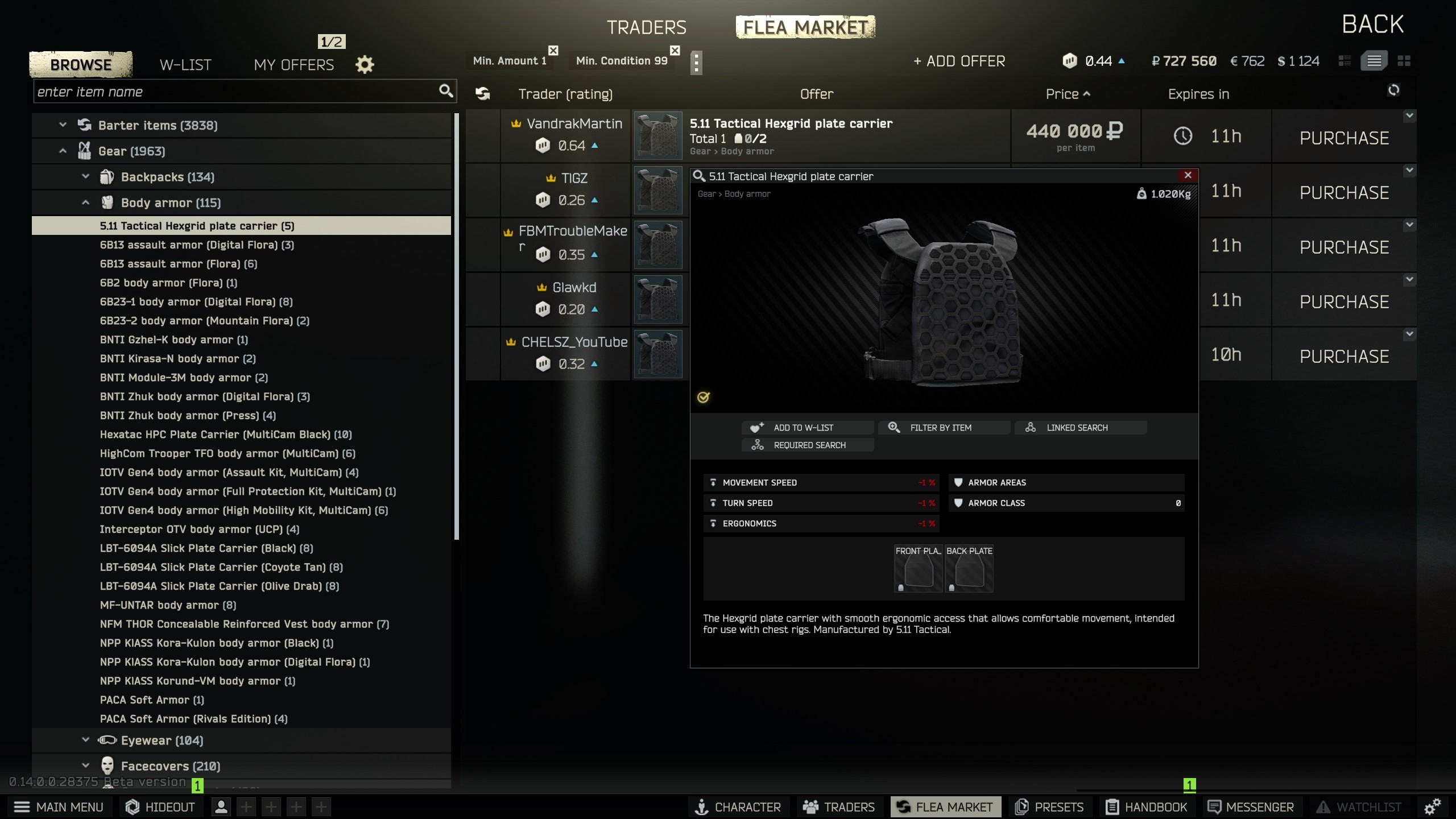Click the search magnifier icon
Screen dimensions: 1456x819
(x=446, y=91)
